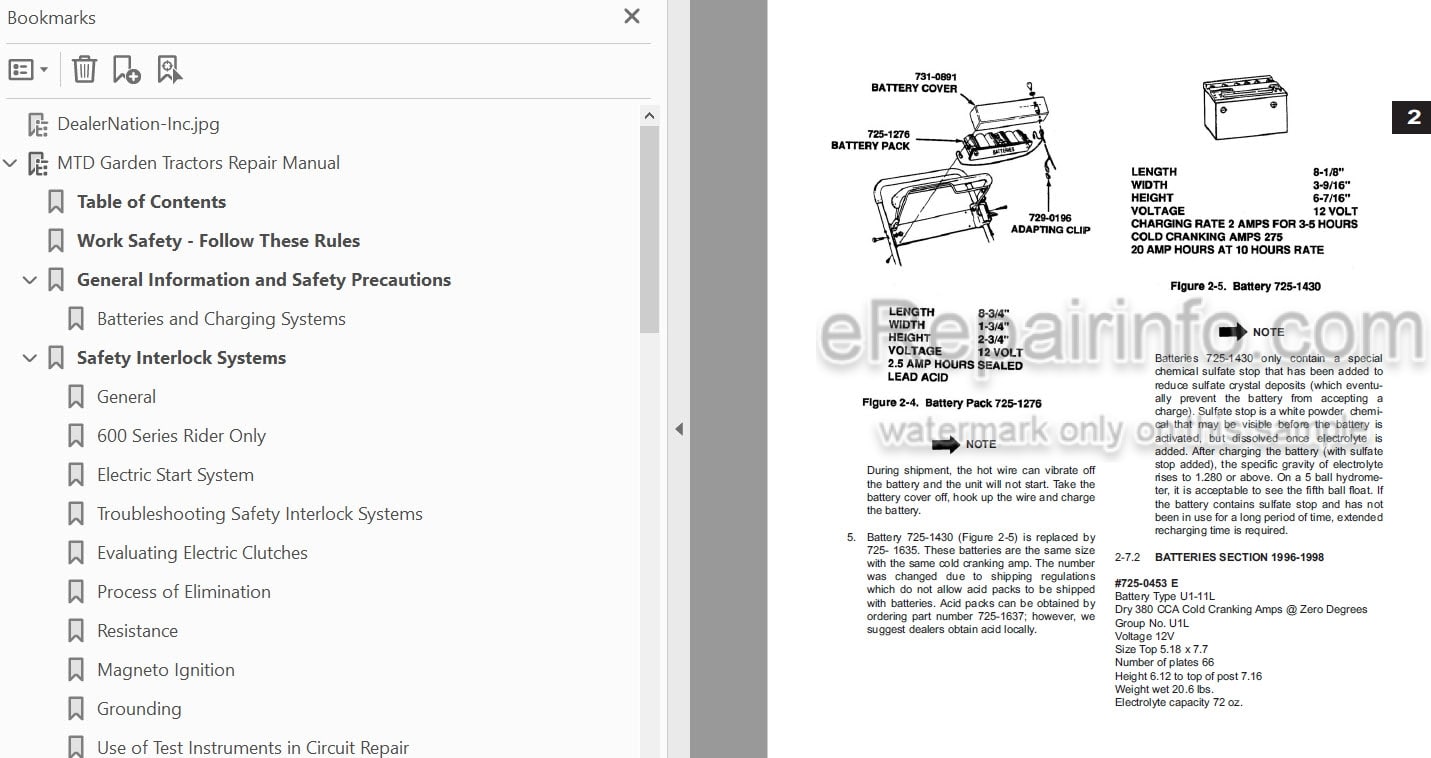Screen dimensions: 1431x758
Task: Collapse the MTD Garden Tractors Repair Manual bookmark
Action: tap(10, 163)
